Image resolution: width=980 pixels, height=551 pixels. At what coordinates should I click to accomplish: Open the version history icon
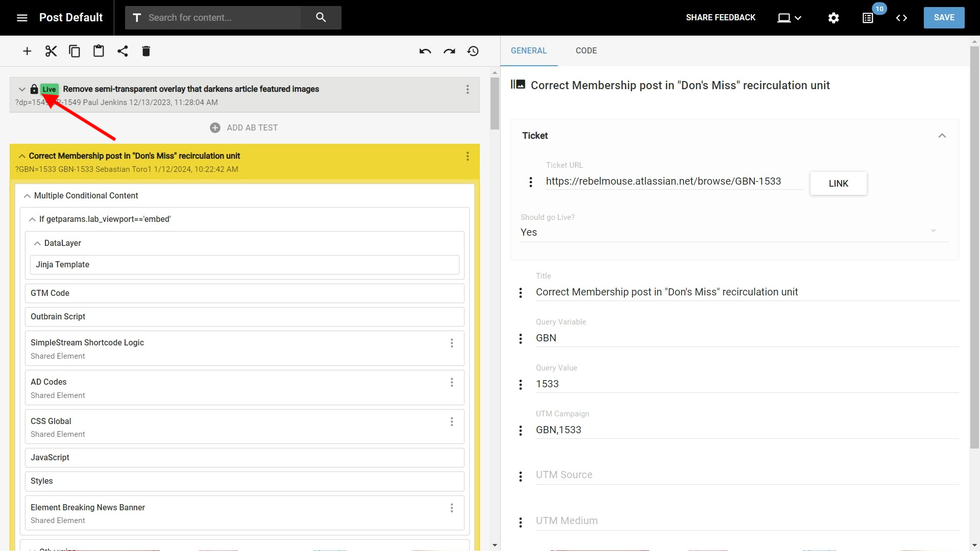click(x=473, y=51)
